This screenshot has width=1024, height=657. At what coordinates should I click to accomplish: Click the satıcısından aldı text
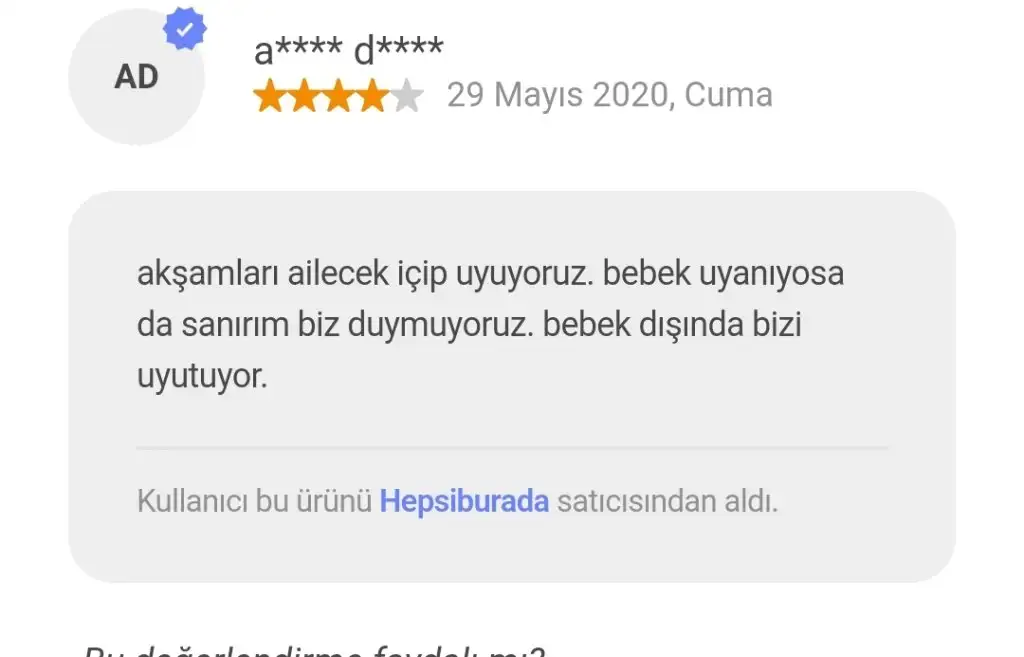pos(667,501)
